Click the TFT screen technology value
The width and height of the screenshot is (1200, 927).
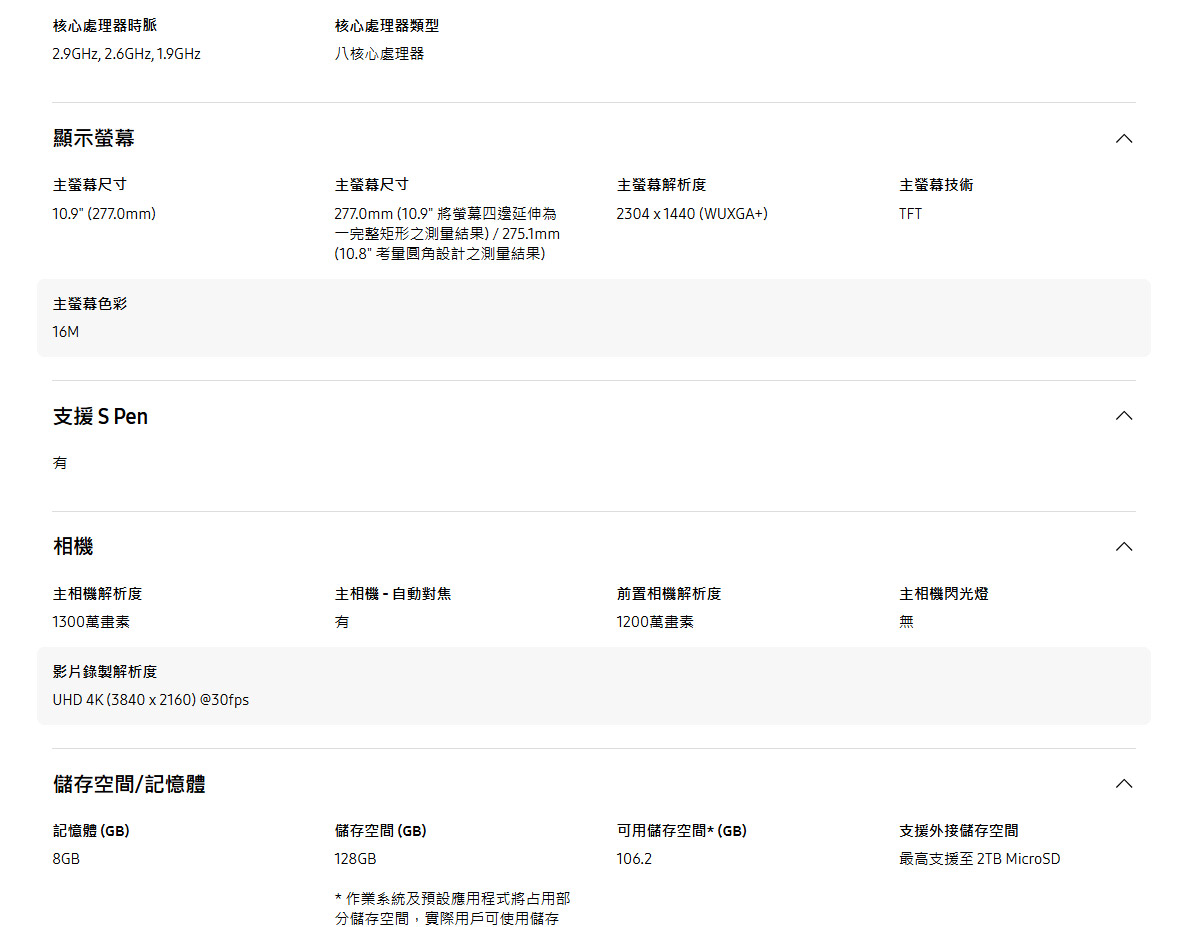click(x=910, y=214)
